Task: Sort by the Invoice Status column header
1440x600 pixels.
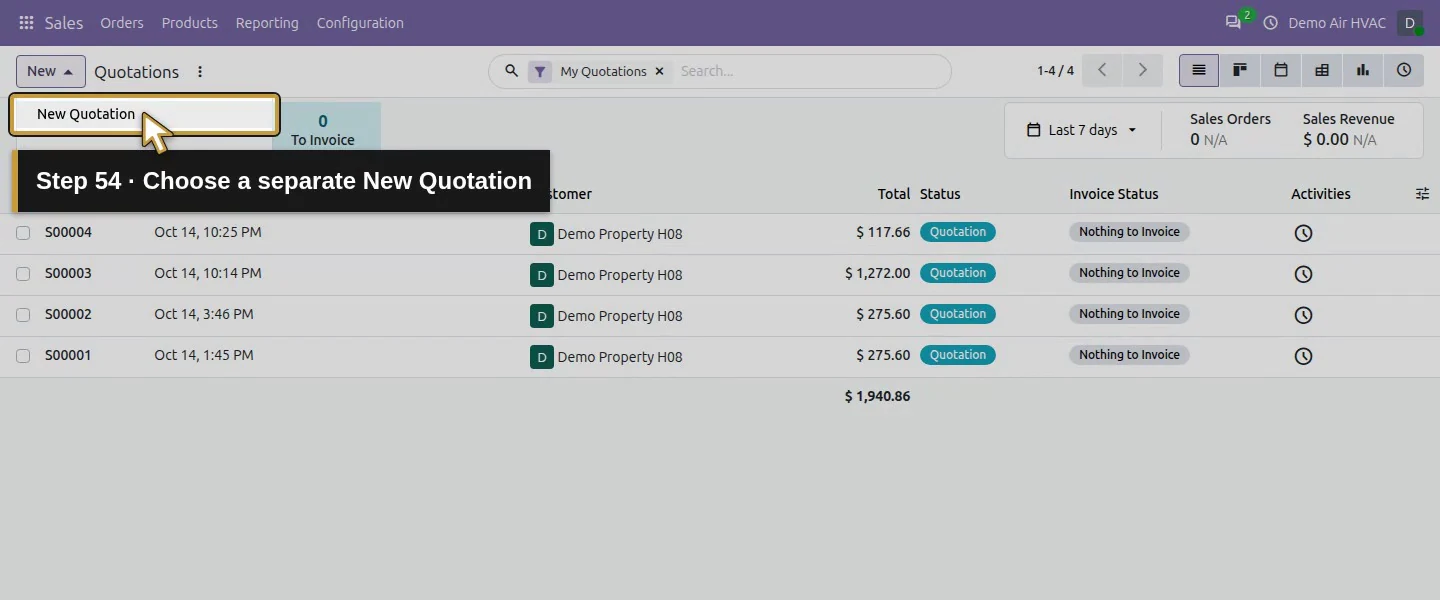Action: point(1114,194)
